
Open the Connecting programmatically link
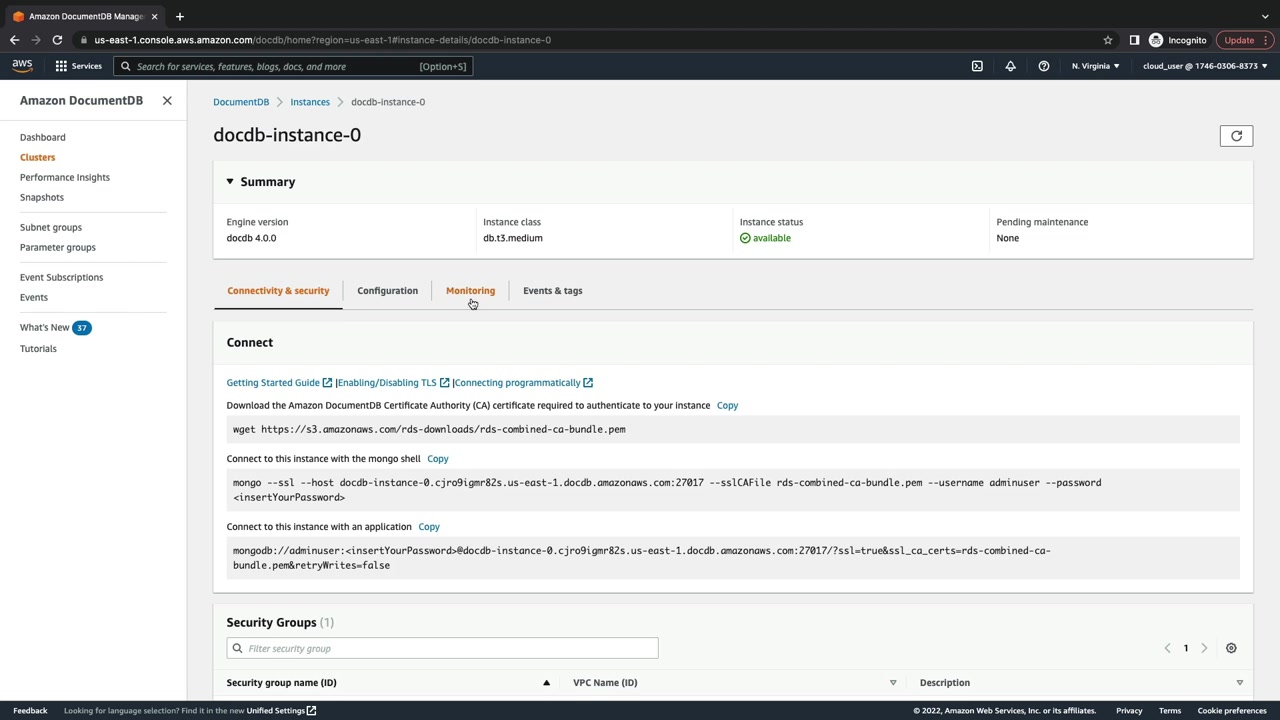pos(523,383)
